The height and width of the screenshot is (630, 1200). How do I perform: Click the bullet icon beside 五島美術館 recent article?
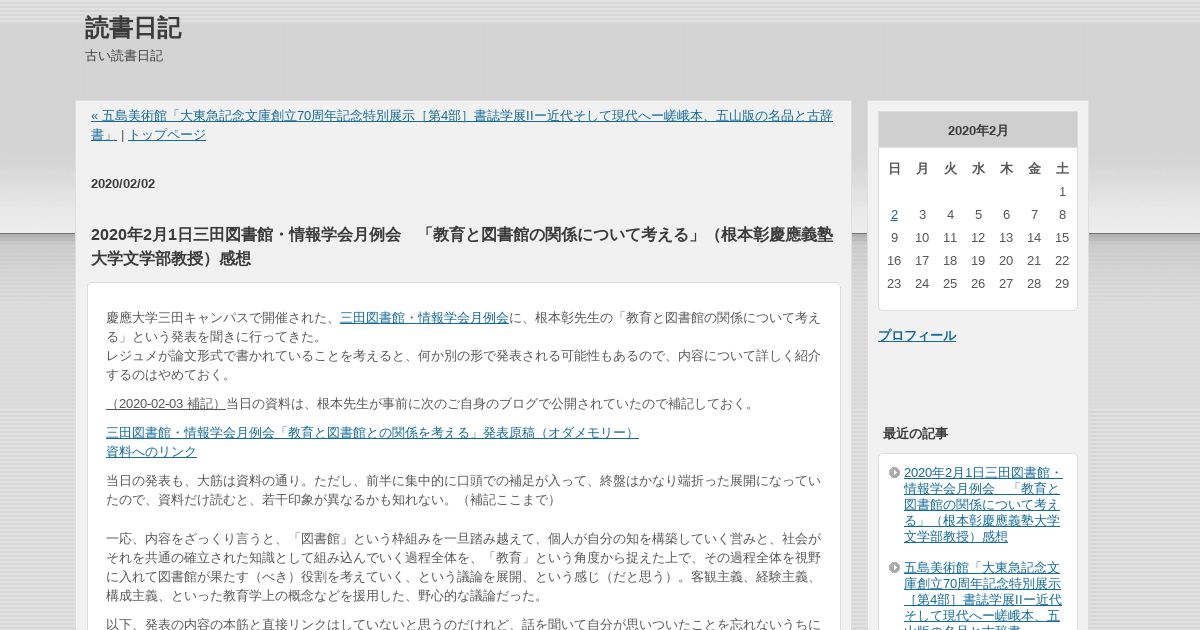coord(894,568)
